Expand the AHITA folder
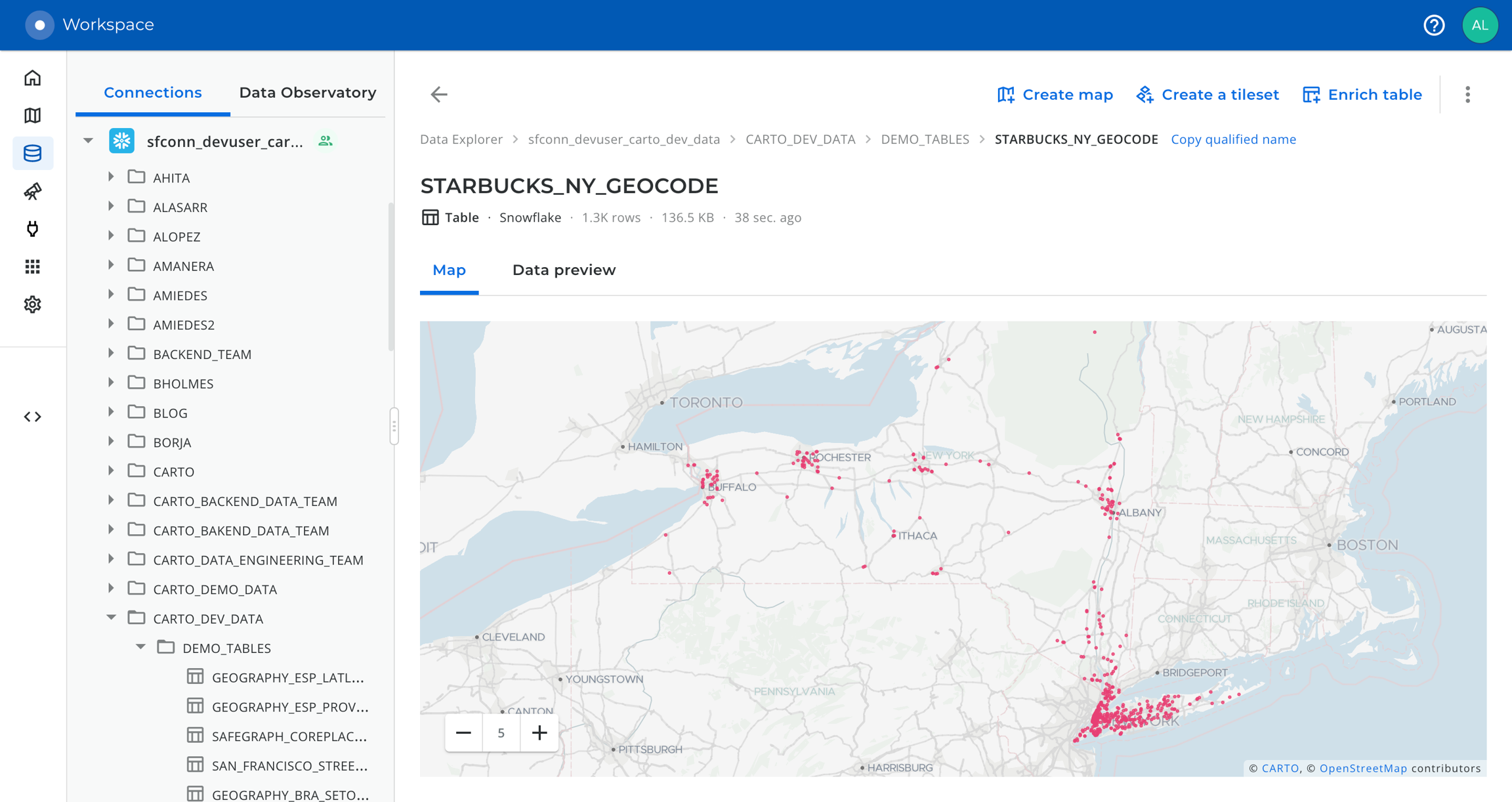 111,177
